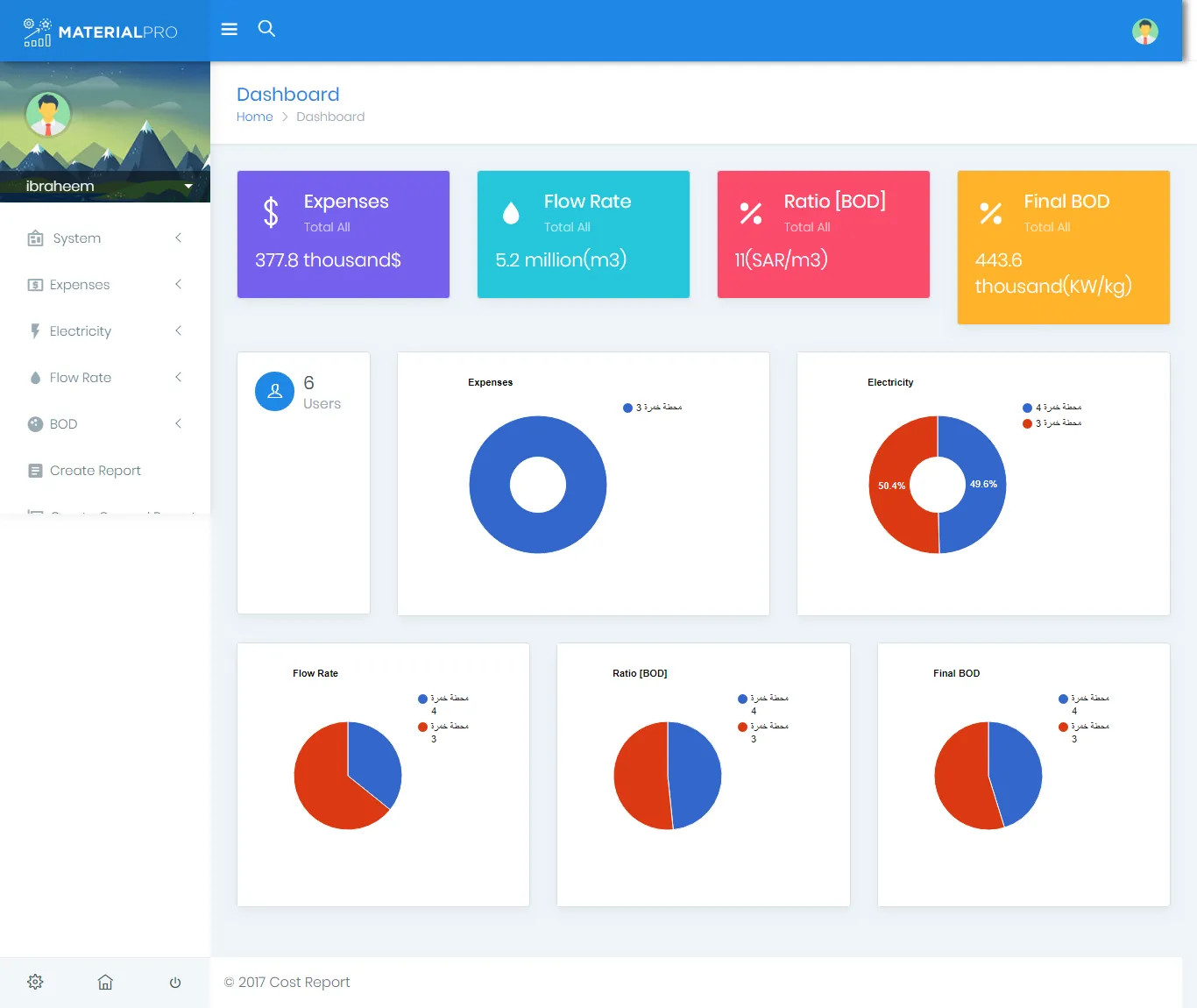Click the dollar icon on Expenses card
The image size is (1197, 1008).
pyautogui.click(x=271, y=212)
